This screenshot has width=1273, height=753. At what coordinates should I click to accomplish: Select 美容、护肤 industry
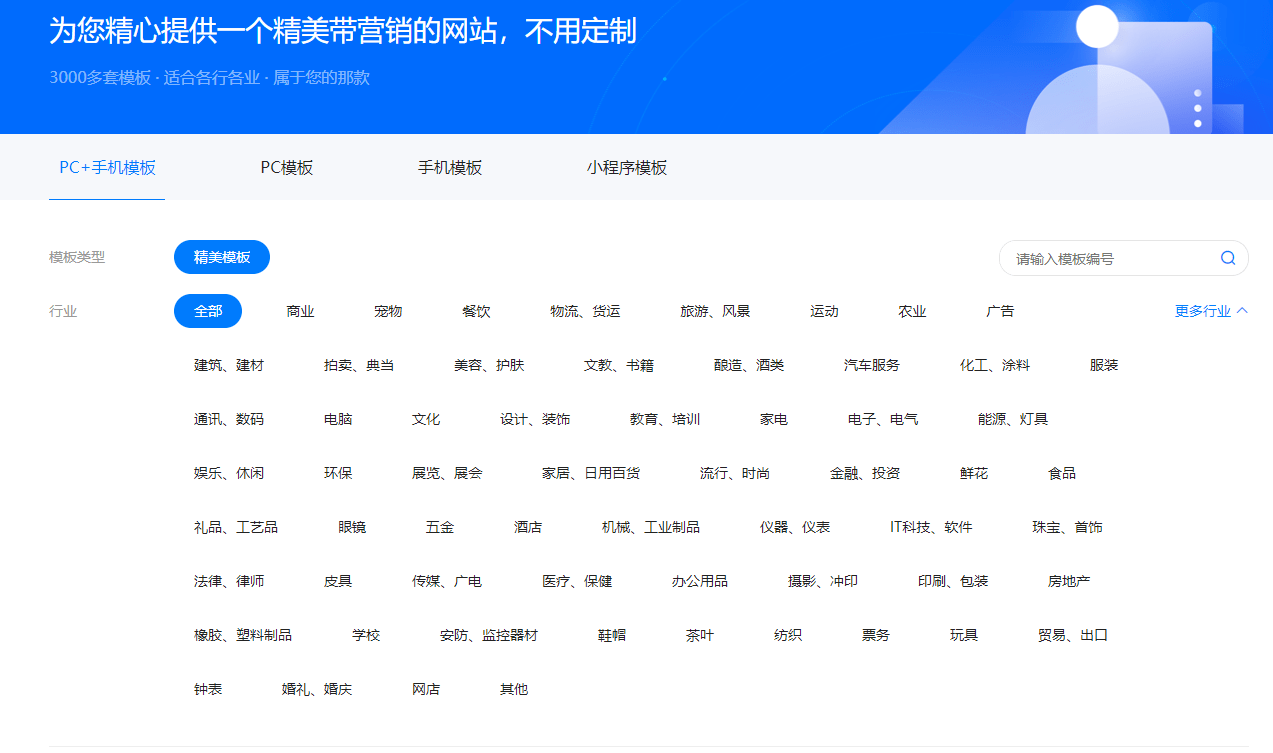pos(489,365)
